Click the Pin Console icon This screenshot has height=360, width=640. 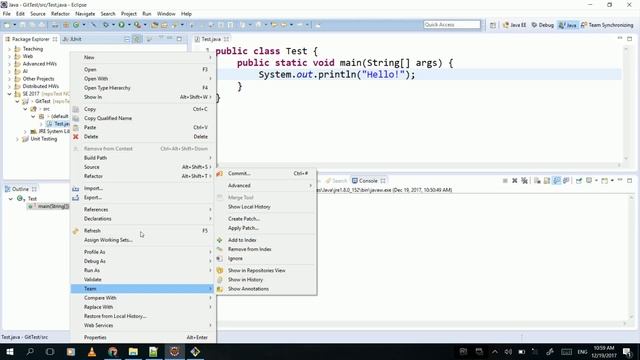(579, 180)
